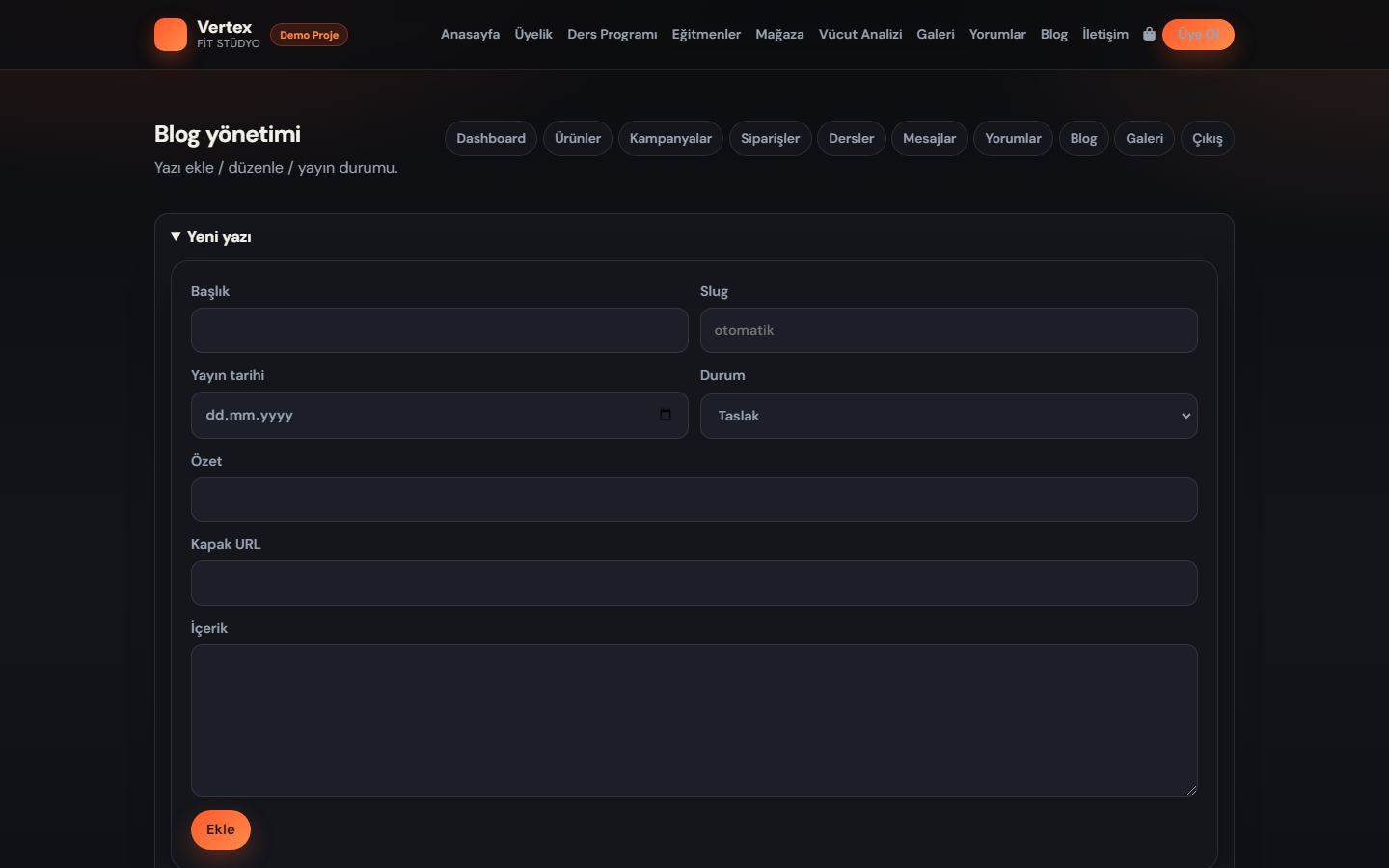Open the shopping bag cart icon
1389x868 pixels.
1149,34
